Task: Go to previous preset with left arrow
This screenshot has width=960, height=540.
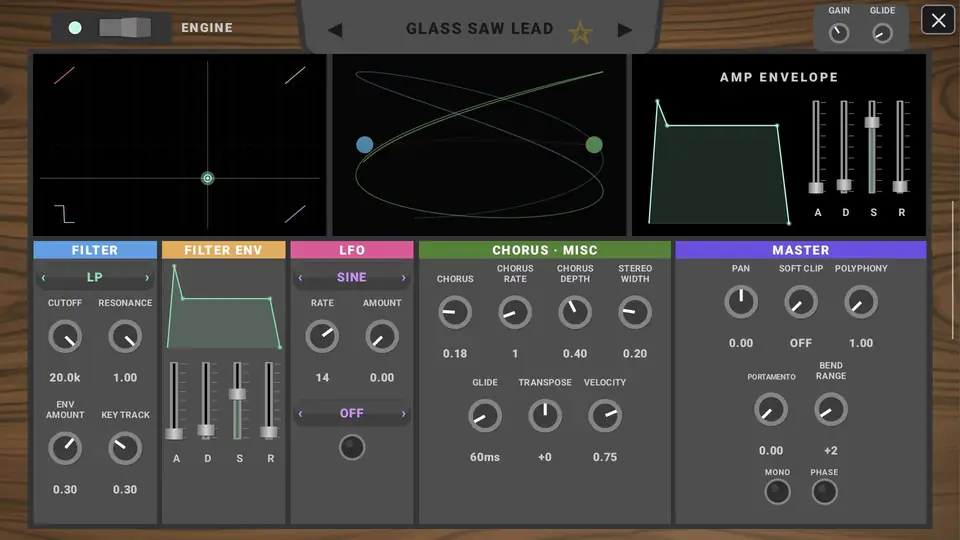Action: [335, 30]
